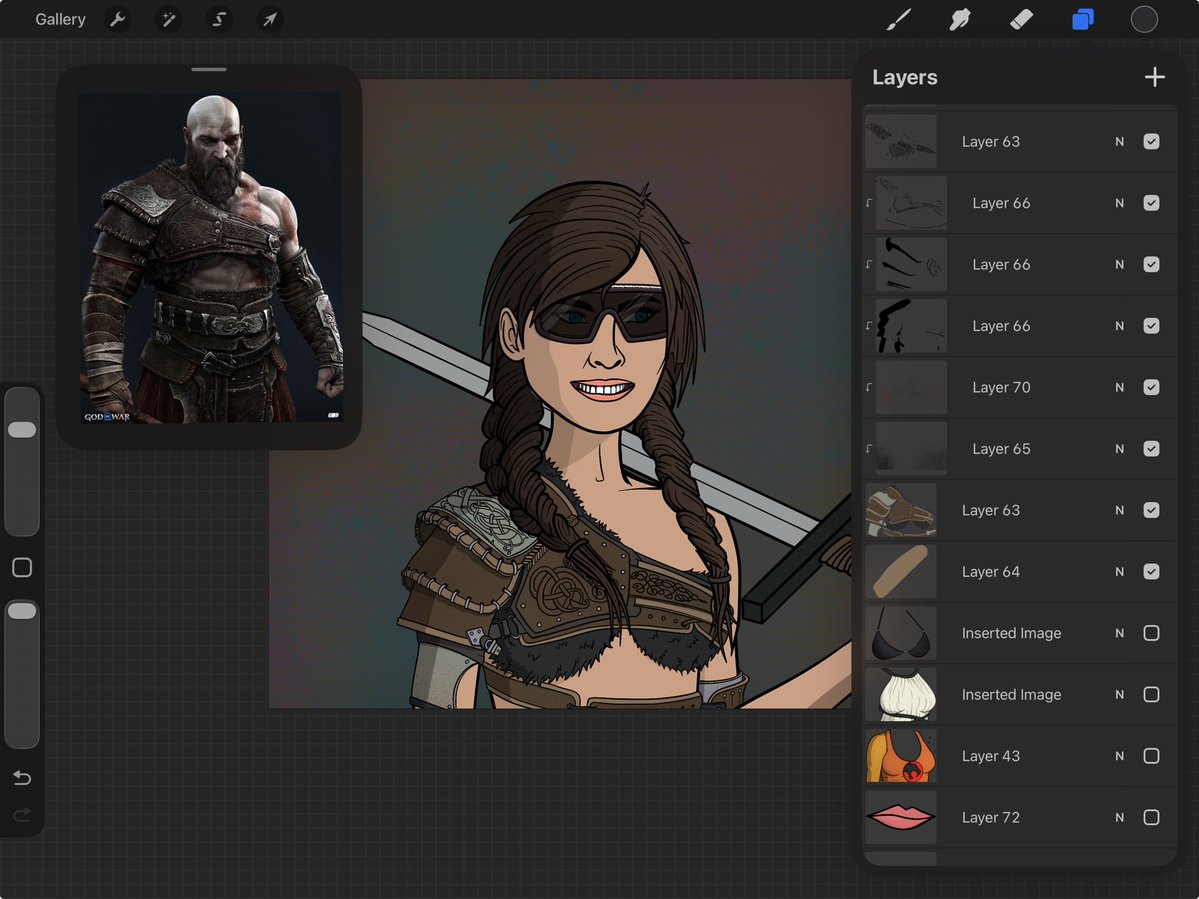
Task: Select the Paint brush tool
Action: tap(898, 19)
